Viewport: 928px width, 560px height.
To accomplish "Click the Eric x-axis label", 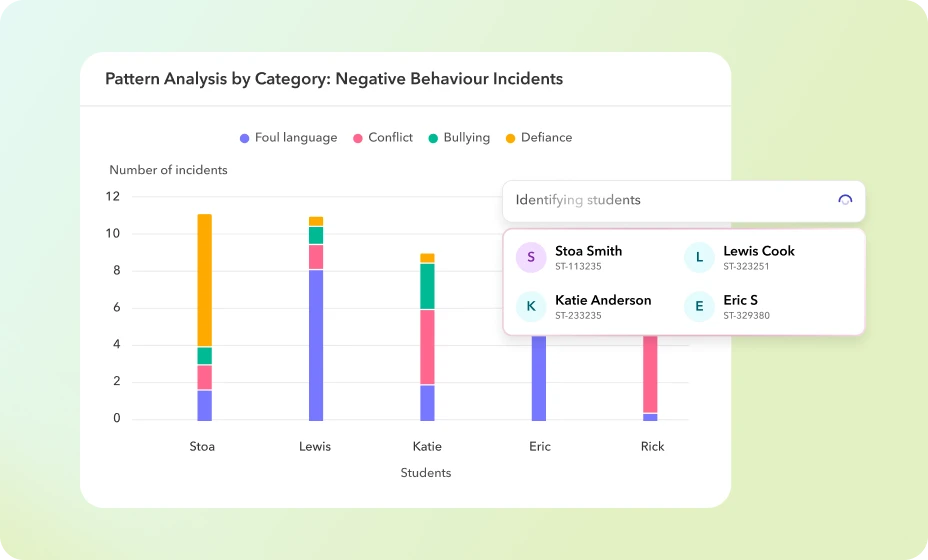I will (540, 446).
